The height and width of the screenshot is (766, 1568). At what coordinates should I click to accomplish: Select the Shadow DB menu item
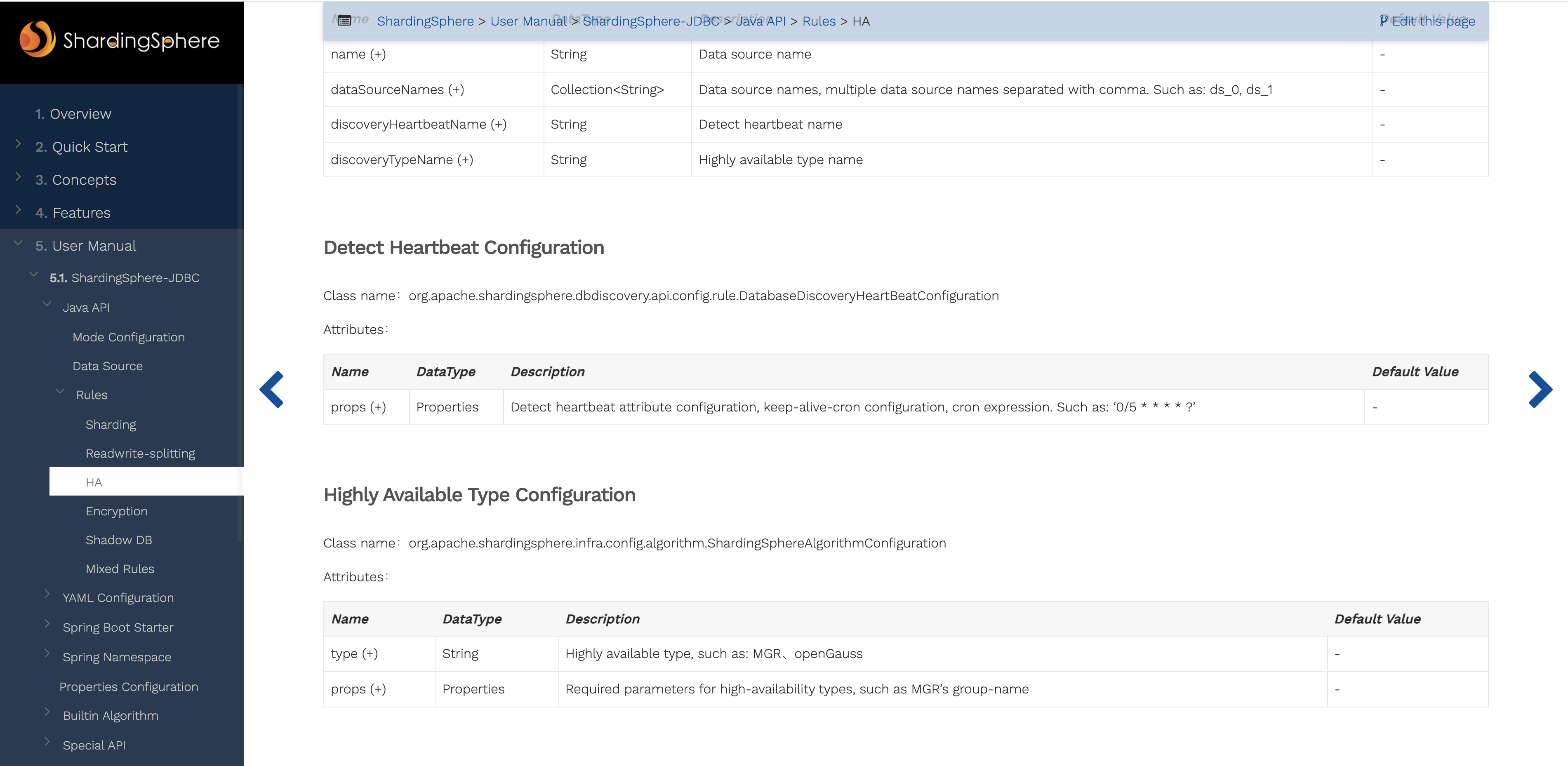pos(119,540)
